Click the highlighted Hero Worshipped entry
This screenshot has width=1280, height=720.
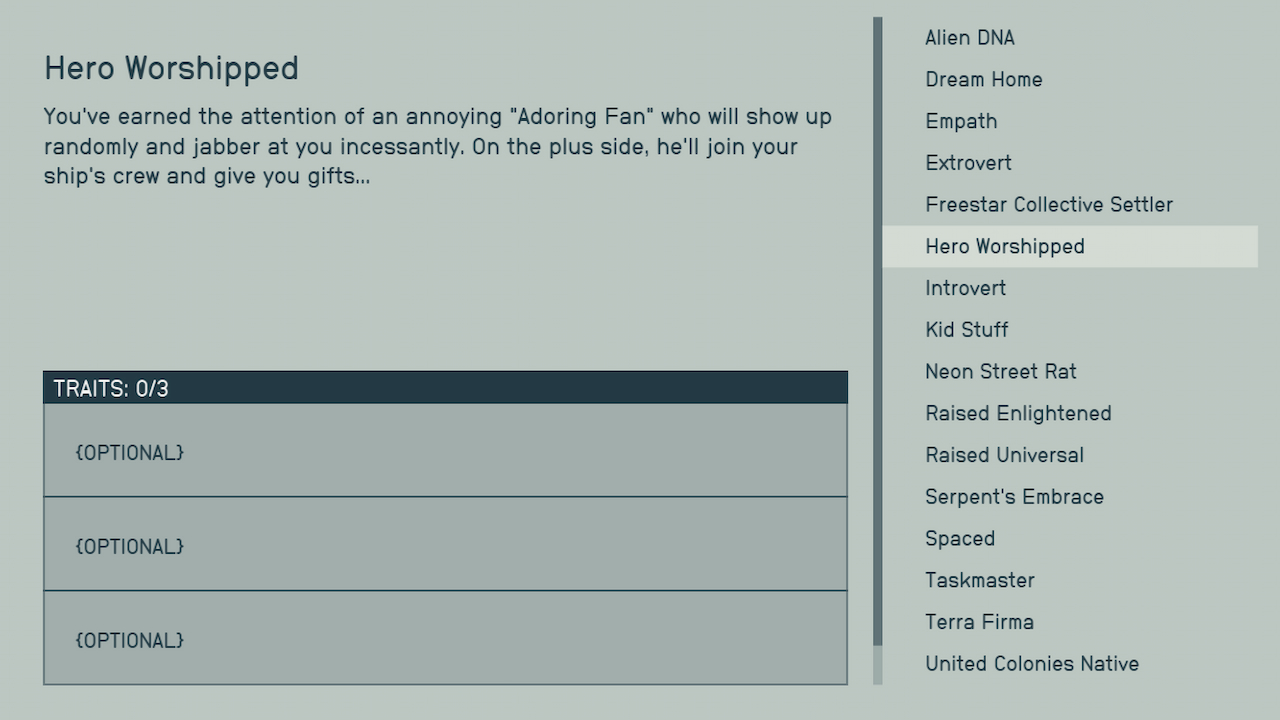coord(1004,246)
